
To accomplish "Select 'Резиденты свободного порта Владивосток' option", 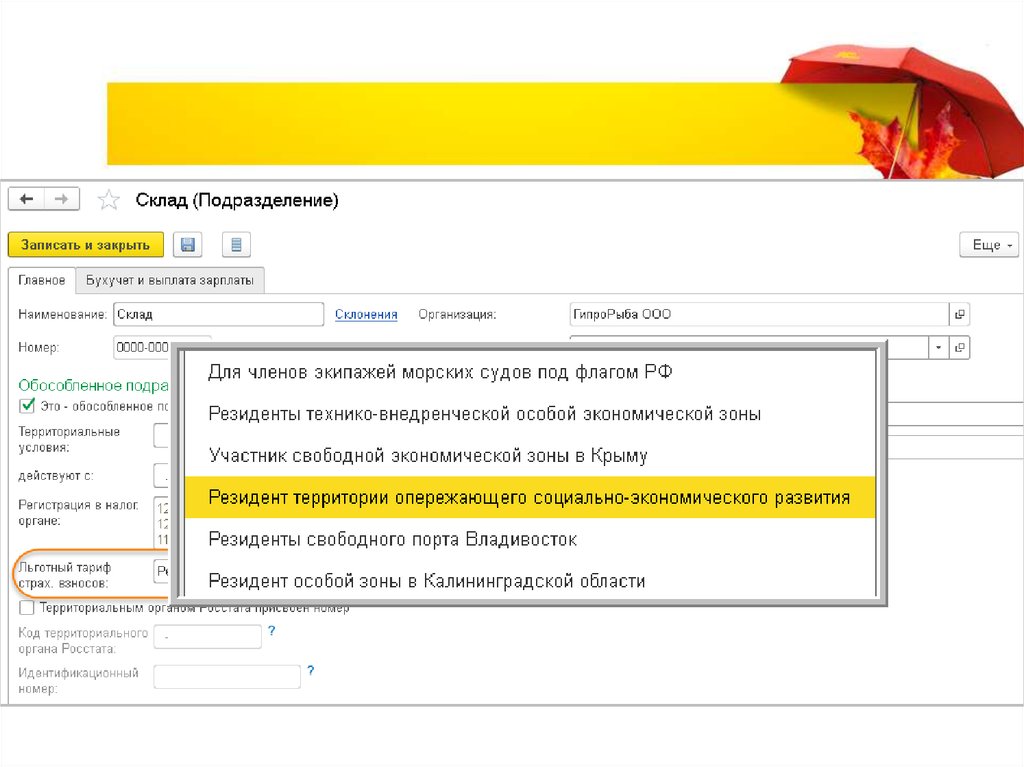I will tap(392, 539).
